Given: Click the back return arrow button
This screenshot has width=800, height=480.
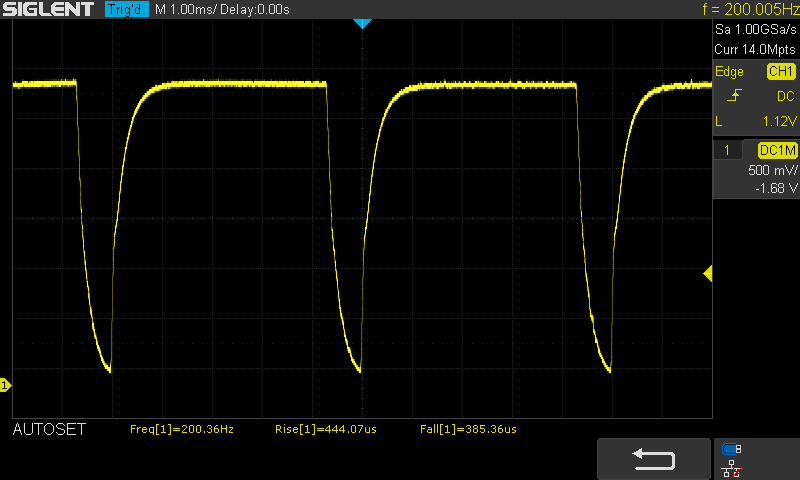Looking at the screenshot, I should click(x=654, y=459).
